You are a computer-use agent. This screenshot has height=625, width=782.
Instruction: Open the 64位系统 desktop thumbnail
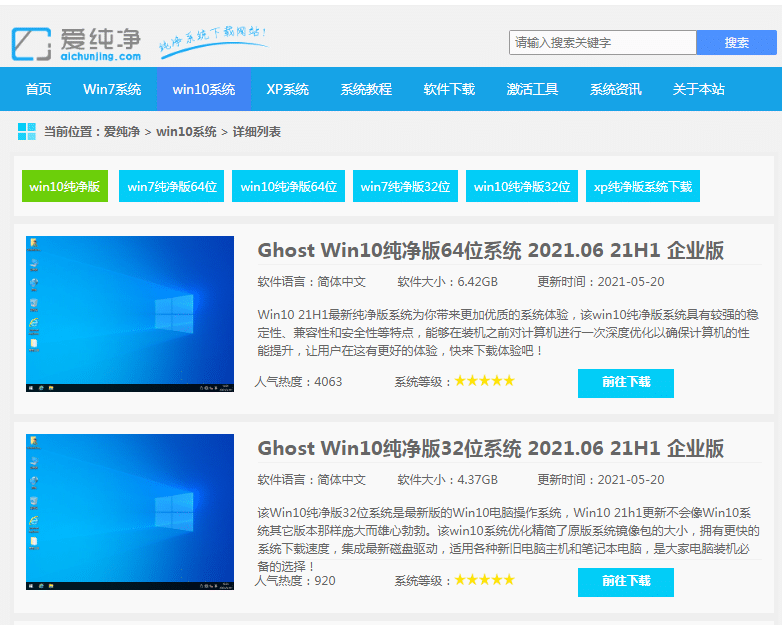[x=130, y=314]
